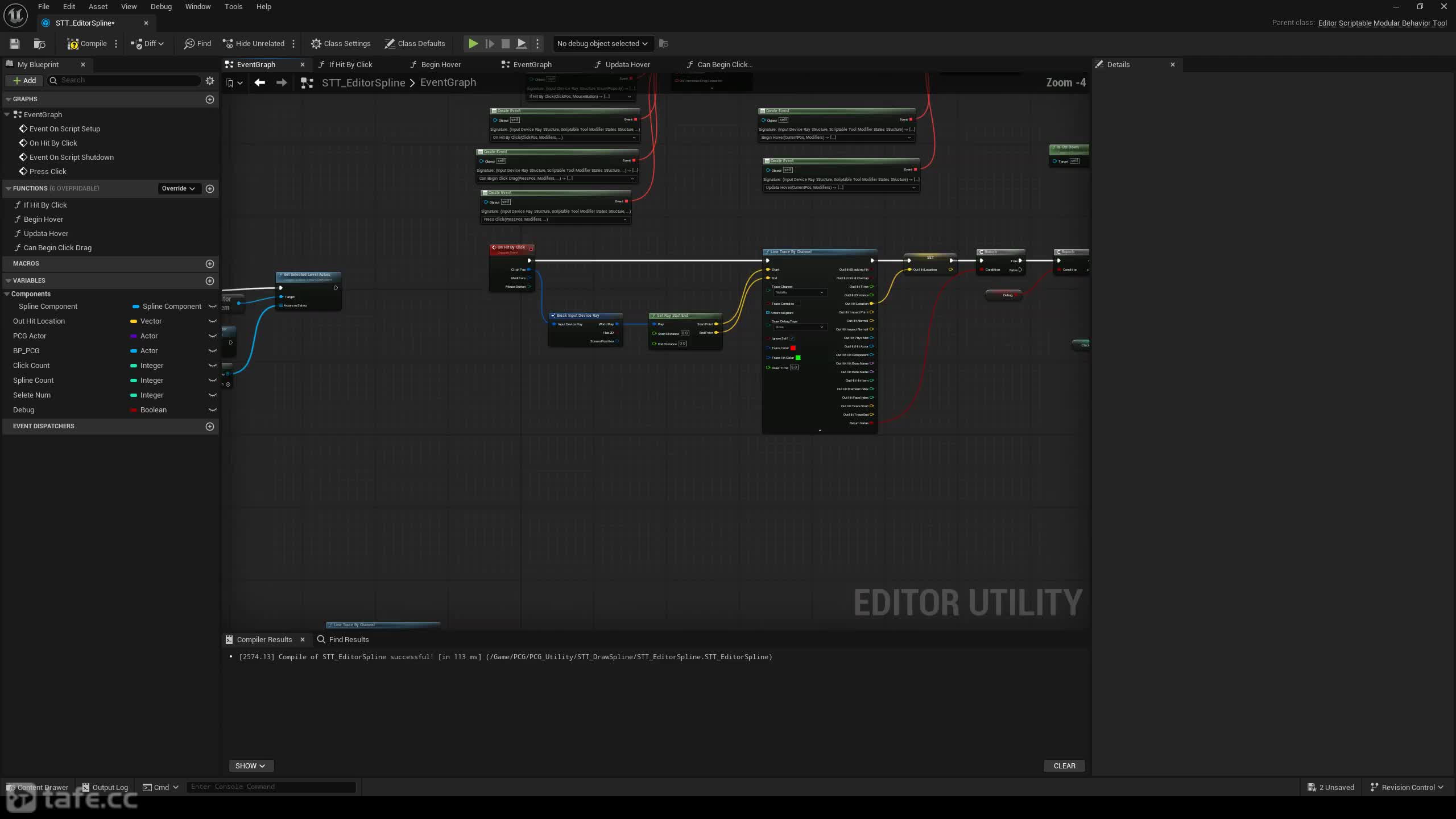The image size is (1456, 819).
Task: Collapse the VARIABLES section
Action: 9,281
